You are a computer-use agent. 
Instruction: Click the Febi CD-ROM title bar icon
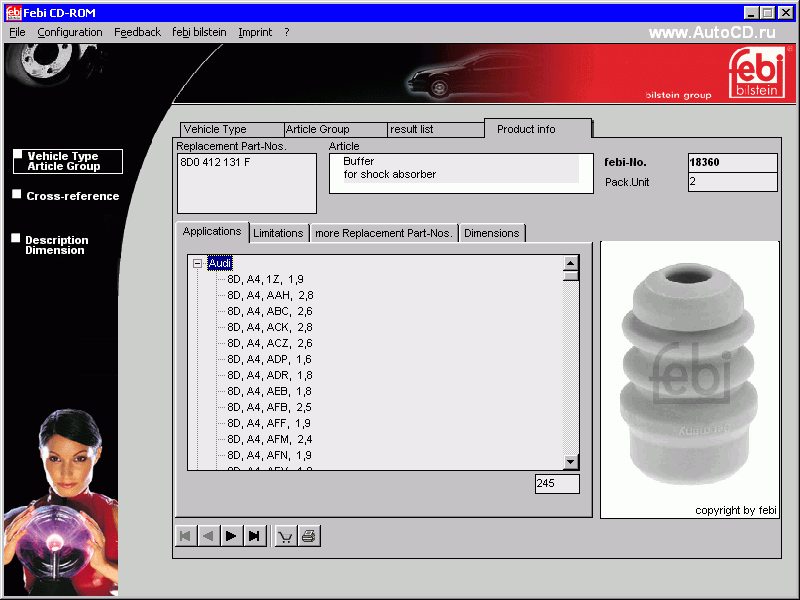click(x=14, y=12)
